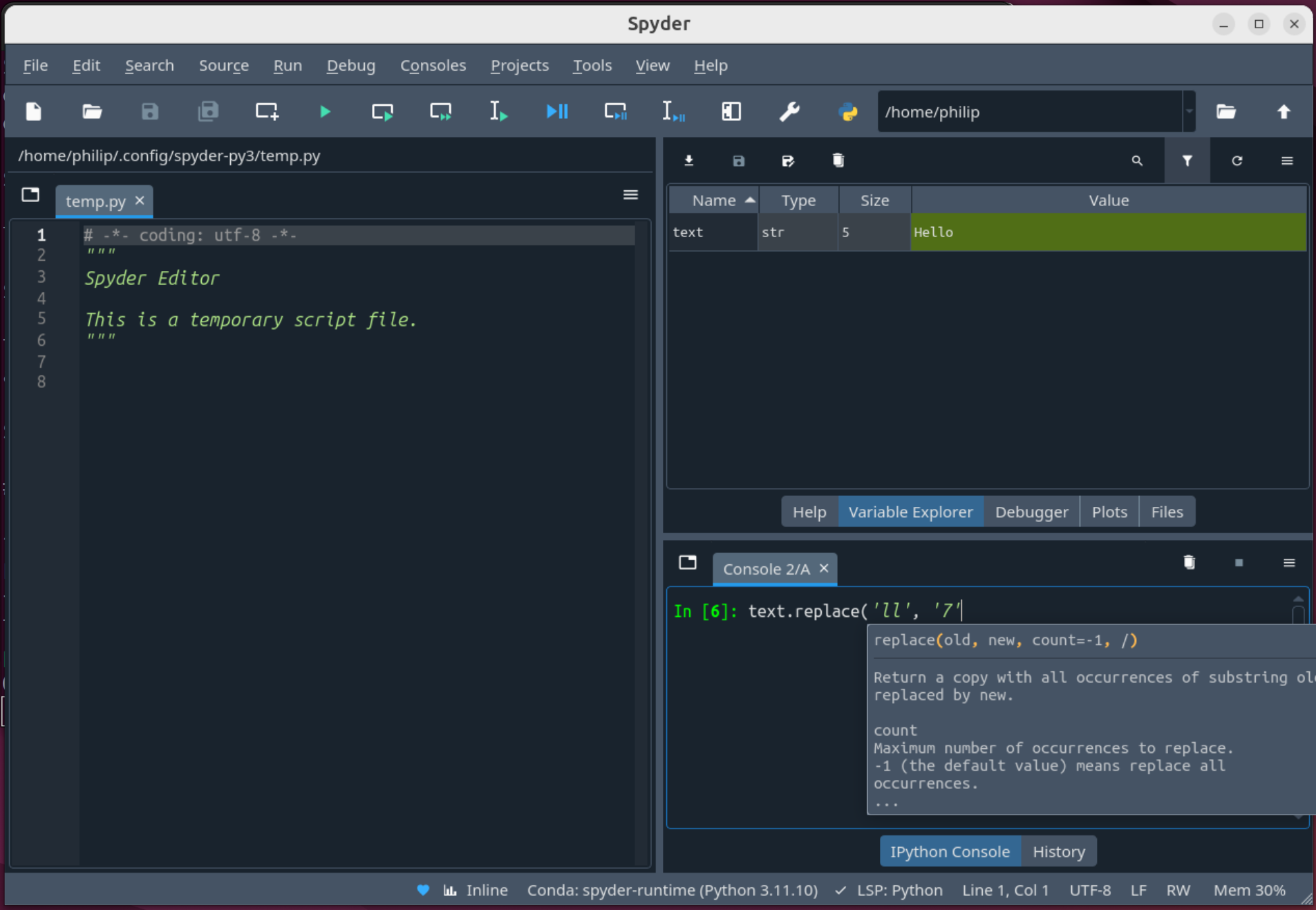The width and height of the screenshot is (1316, 910).
Task: Switch to the History tab
Action: 1059,851
